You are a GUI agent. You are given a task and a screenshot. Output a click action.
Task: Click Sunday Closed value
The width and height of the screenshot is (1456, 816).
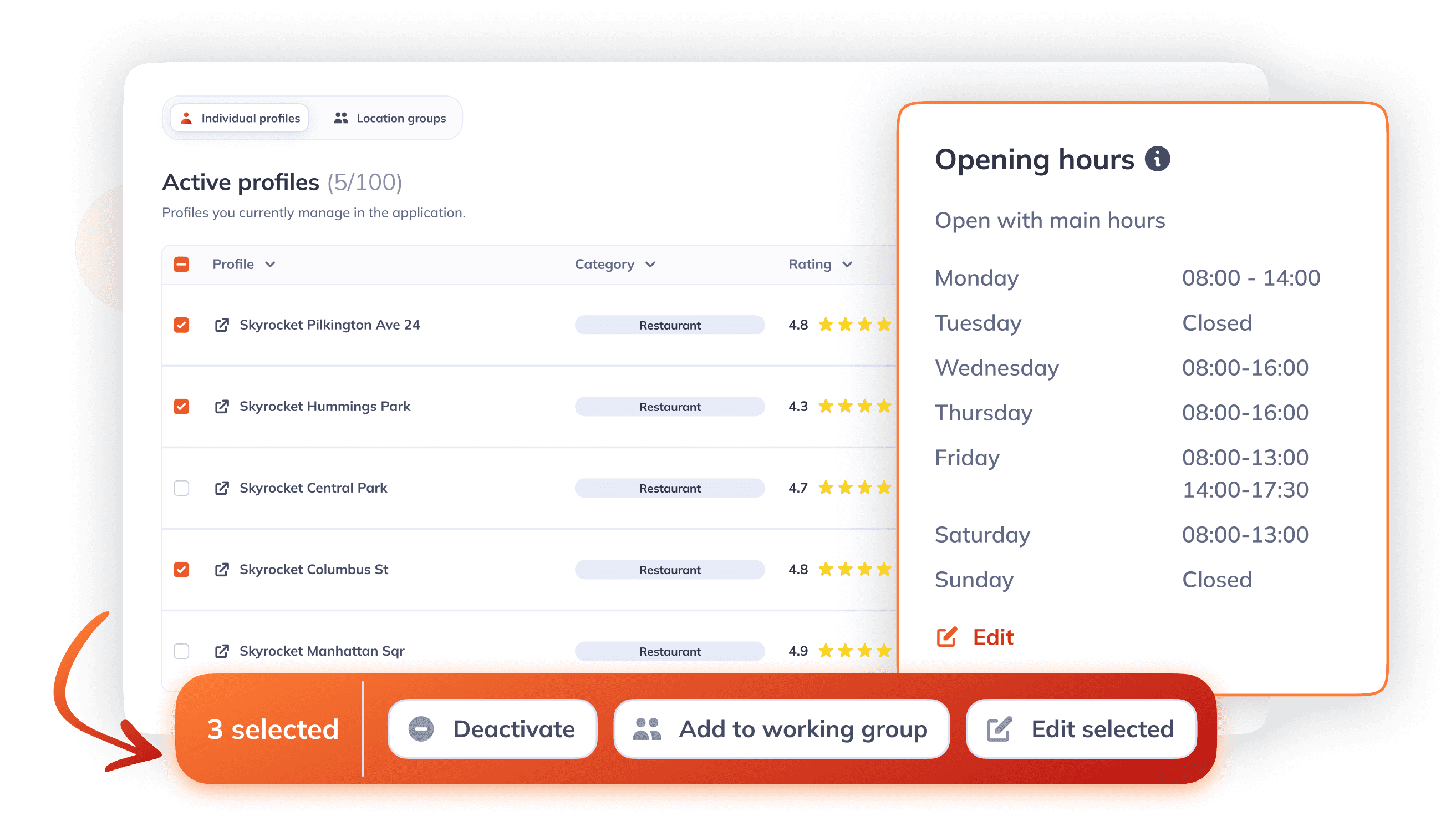(x=1217, y=580)
